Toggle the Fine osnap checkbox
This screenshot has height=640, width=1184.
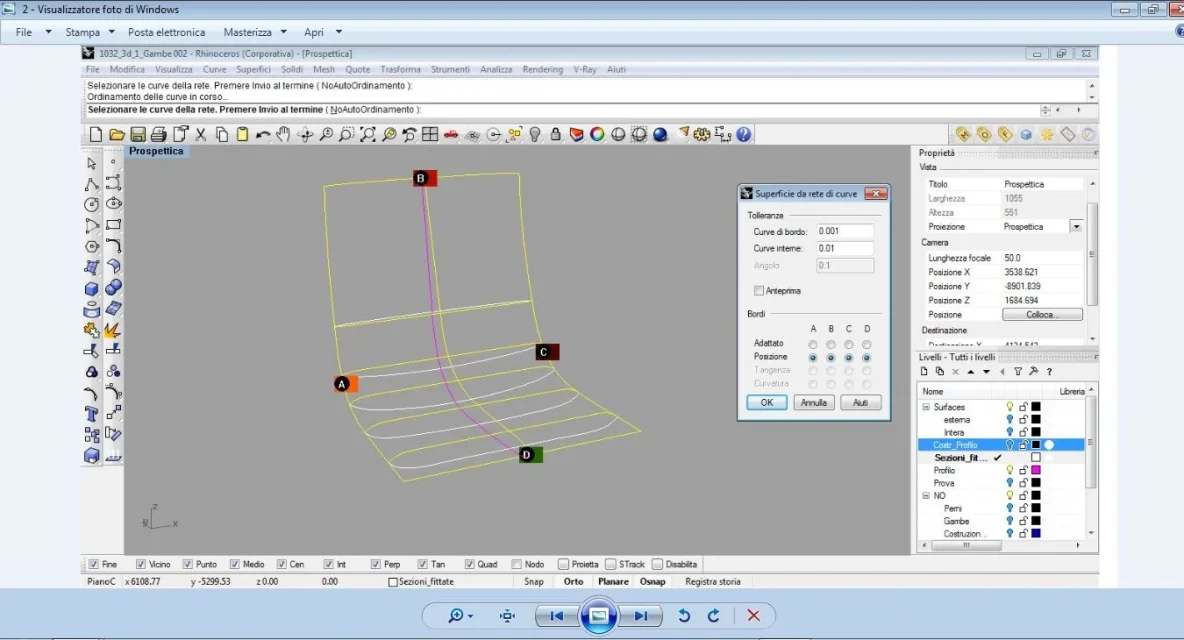coord(94,564)
